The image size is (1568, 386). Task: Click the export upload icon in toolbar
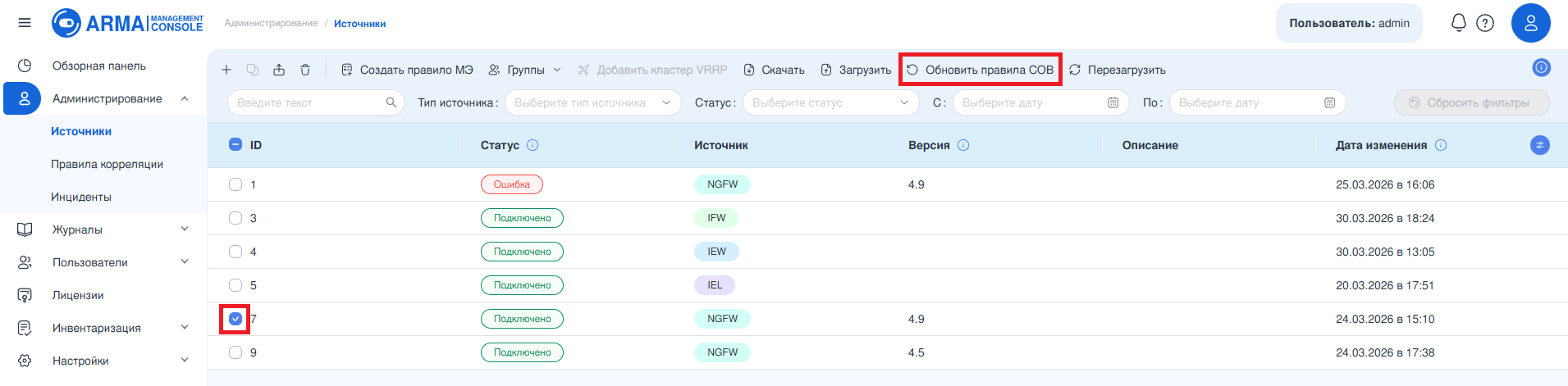(279, 70)
